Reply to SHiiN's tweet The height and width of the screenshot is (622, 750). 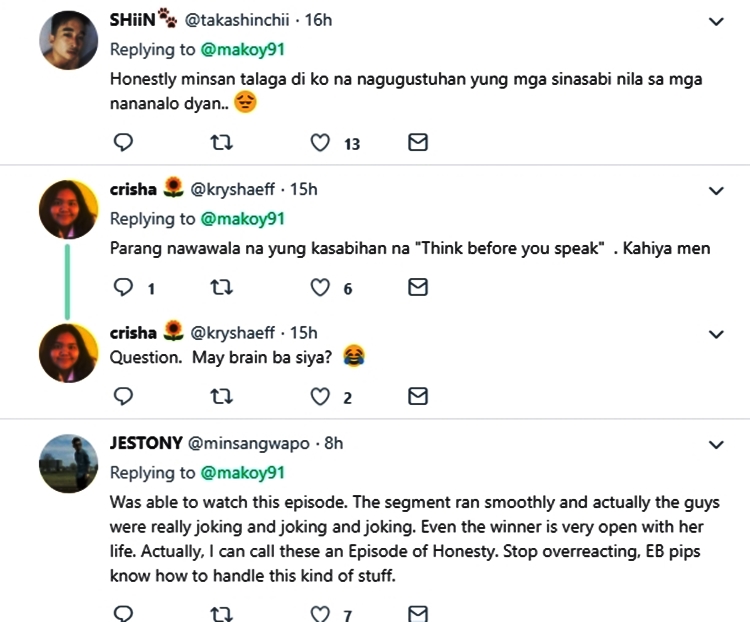(124, 143)
